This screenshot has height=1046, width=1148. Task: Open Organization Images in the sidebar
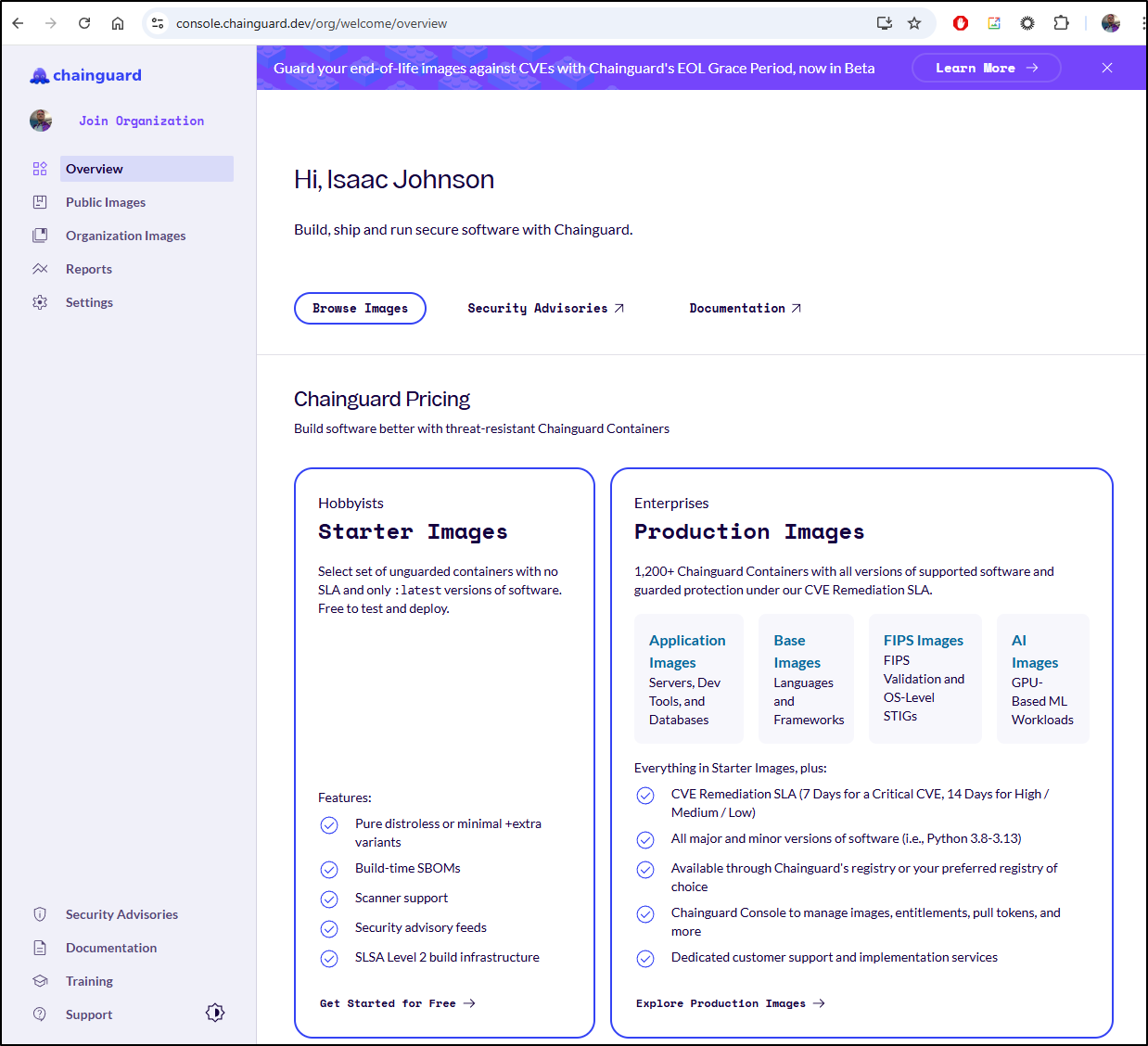pos(126,236)
